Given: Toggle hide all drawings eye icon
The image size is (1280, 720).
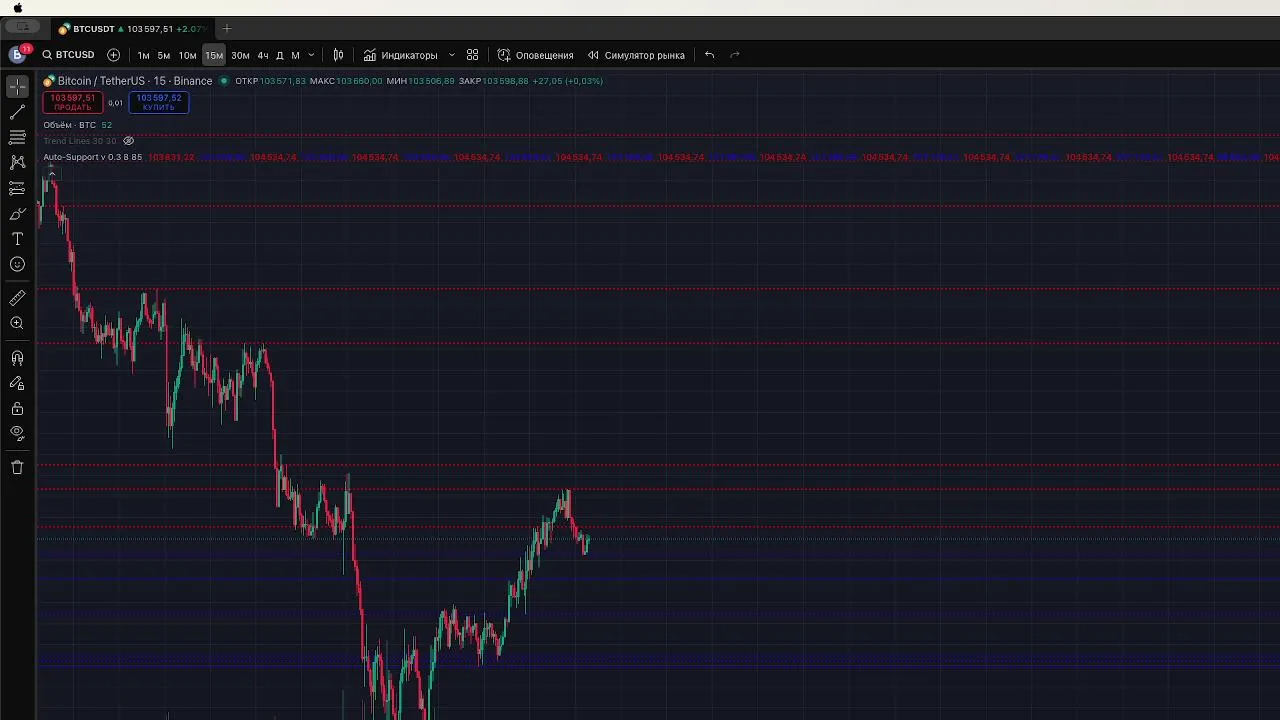Looking at the screenshot, I should (x=17, y=433).
